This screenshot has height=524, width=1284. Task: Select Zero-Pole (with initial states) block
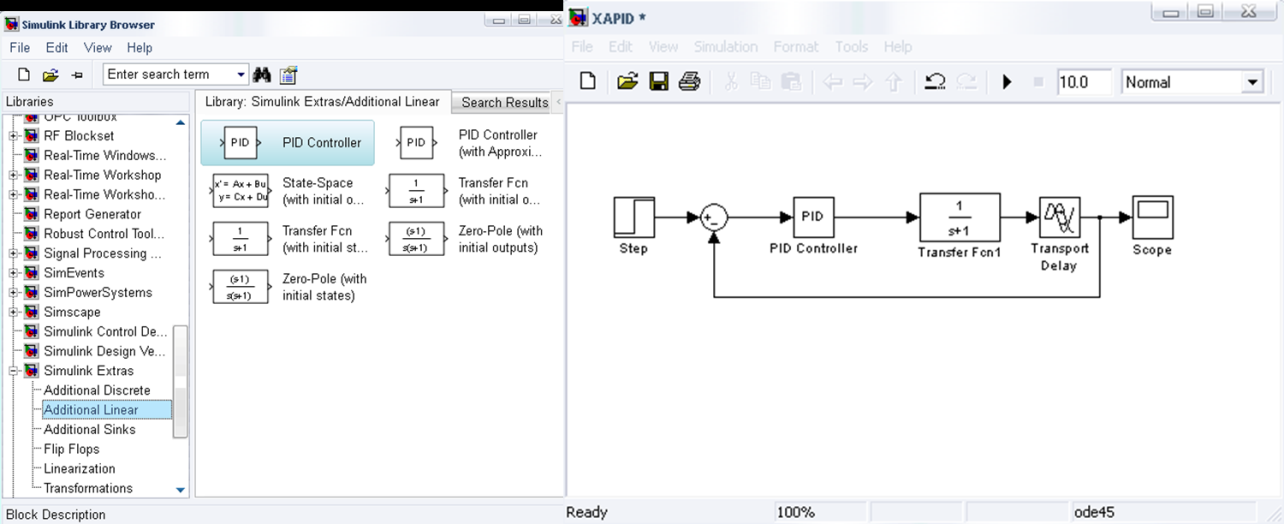click(290, 287)
